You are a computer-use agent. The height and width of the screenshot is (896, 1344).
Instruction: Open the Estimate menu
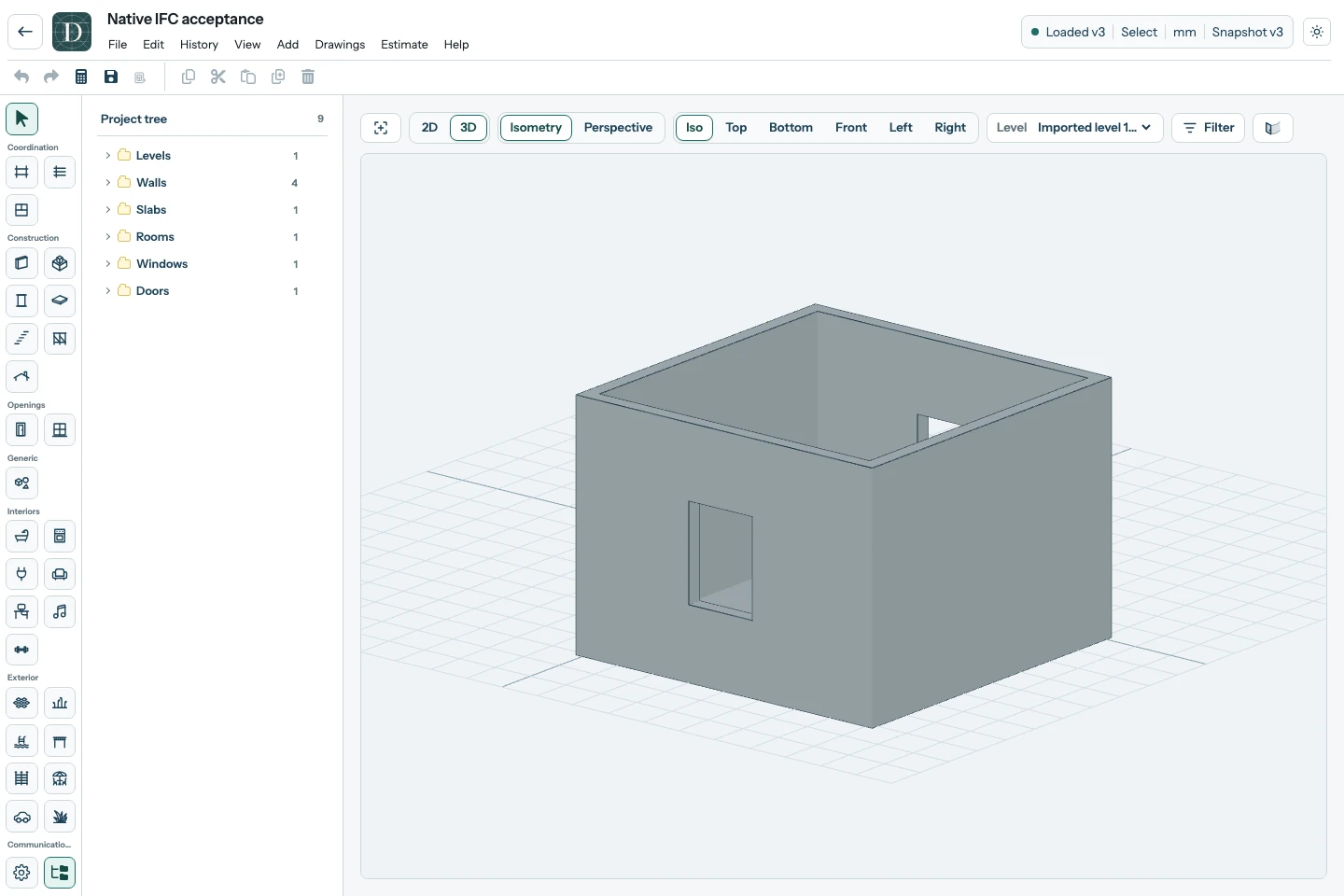click(x=404, y=45)
